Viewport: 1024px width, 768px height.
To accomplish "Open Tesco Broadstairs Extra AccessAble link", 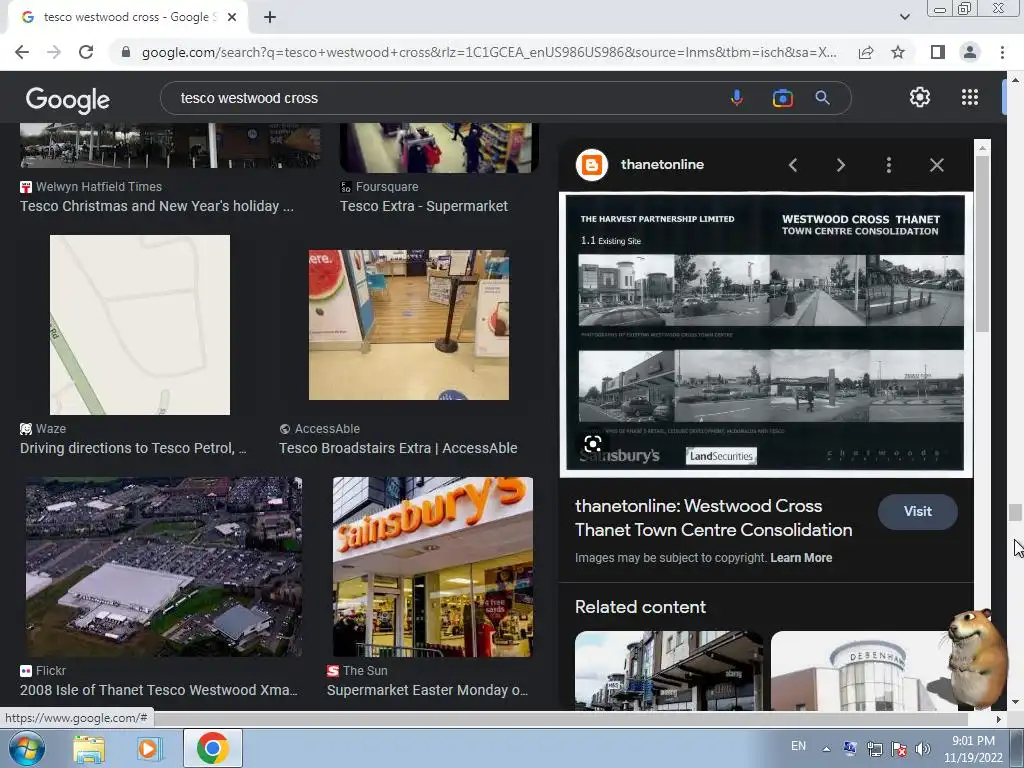I will (x=398, y=448).
